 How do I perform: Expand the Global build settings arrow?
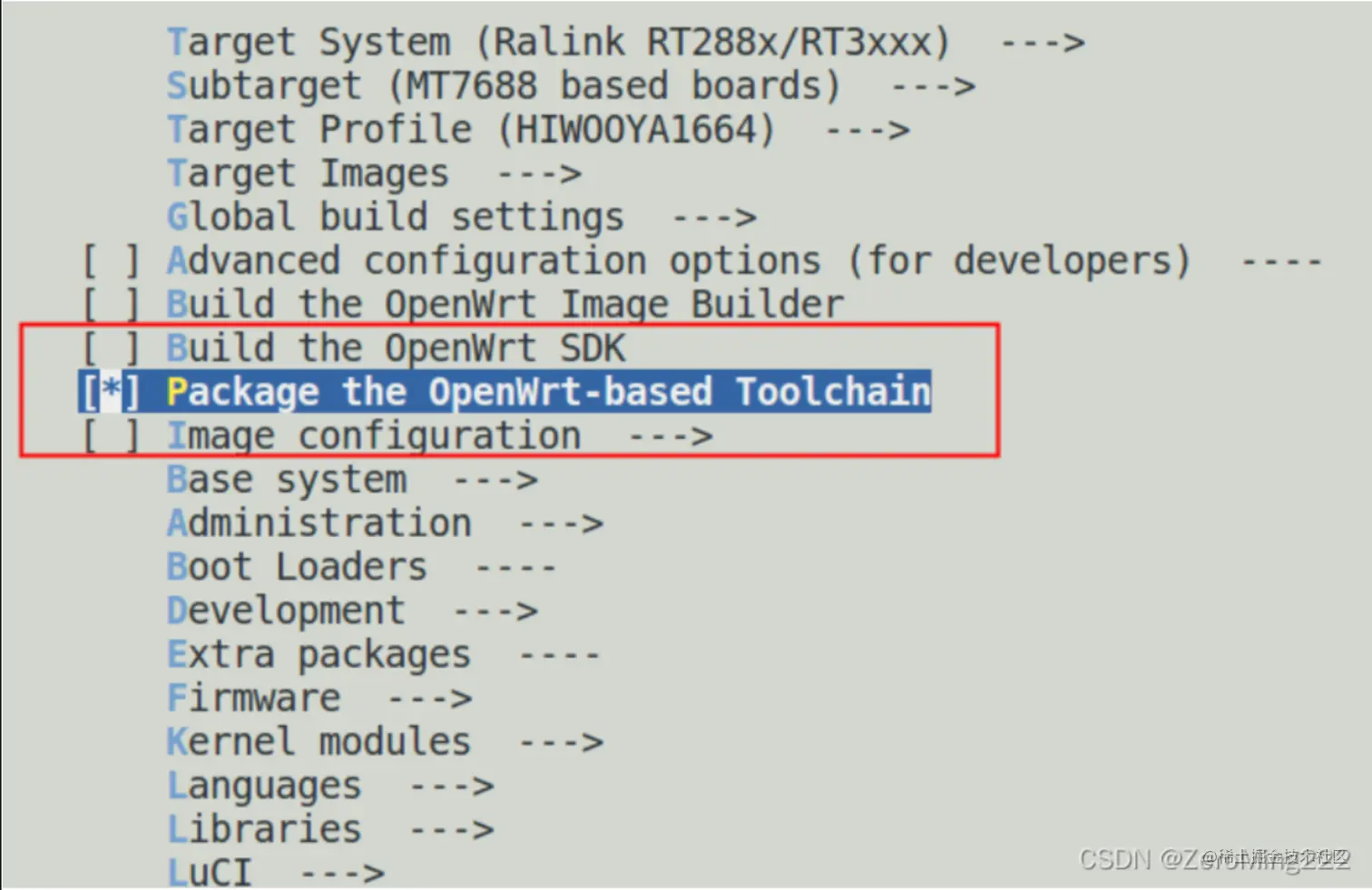pyautogui.click(x=714, y=218)
